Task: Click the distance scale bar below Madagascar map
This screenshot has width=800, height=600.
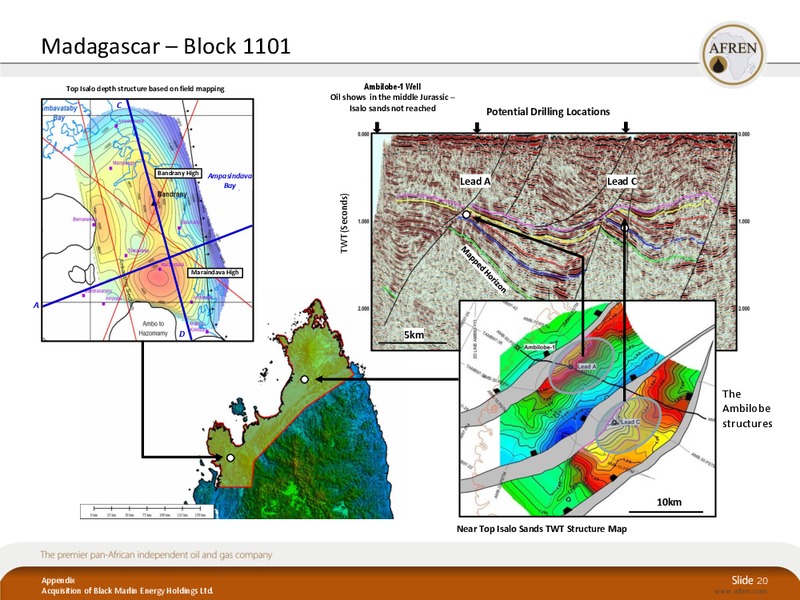Action: click(146, 511)
